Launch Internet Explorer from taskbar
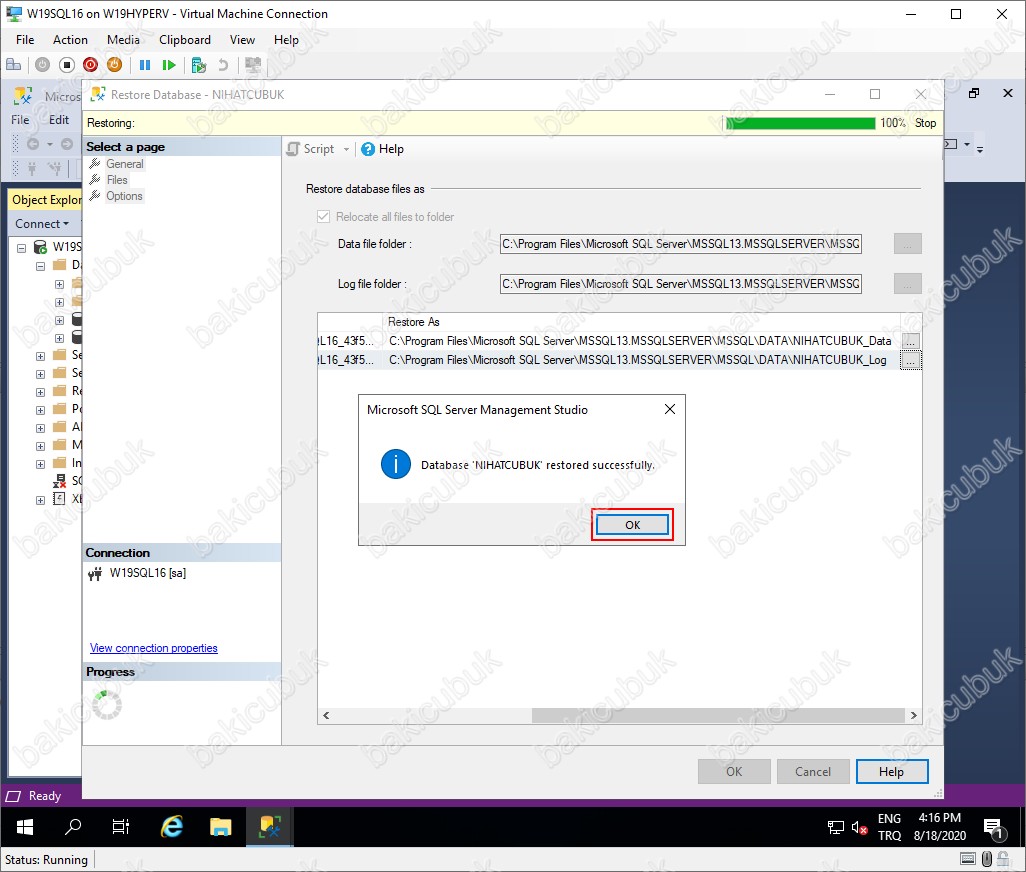This screenshot has height=872, width=1026. pyautogui.click(x=172, y=827)
